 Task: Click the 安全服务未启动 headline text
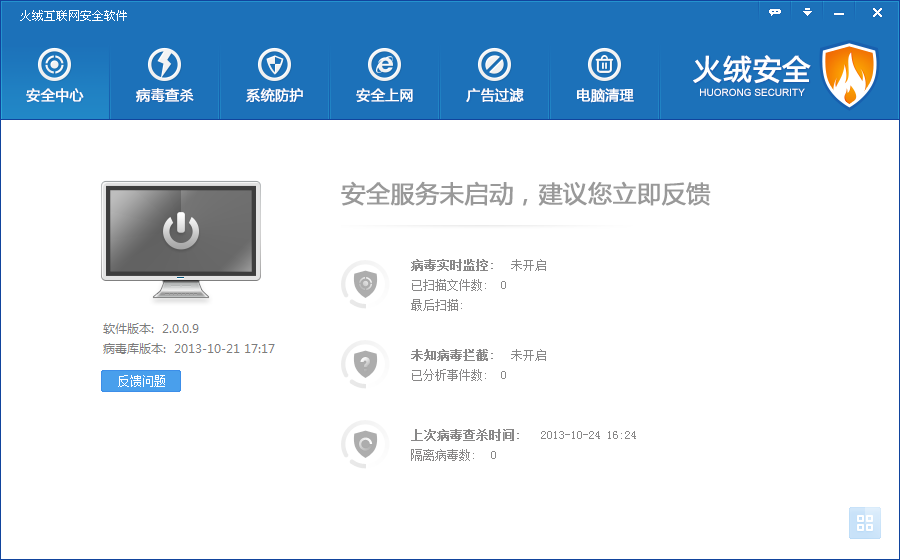pos(525,194)
